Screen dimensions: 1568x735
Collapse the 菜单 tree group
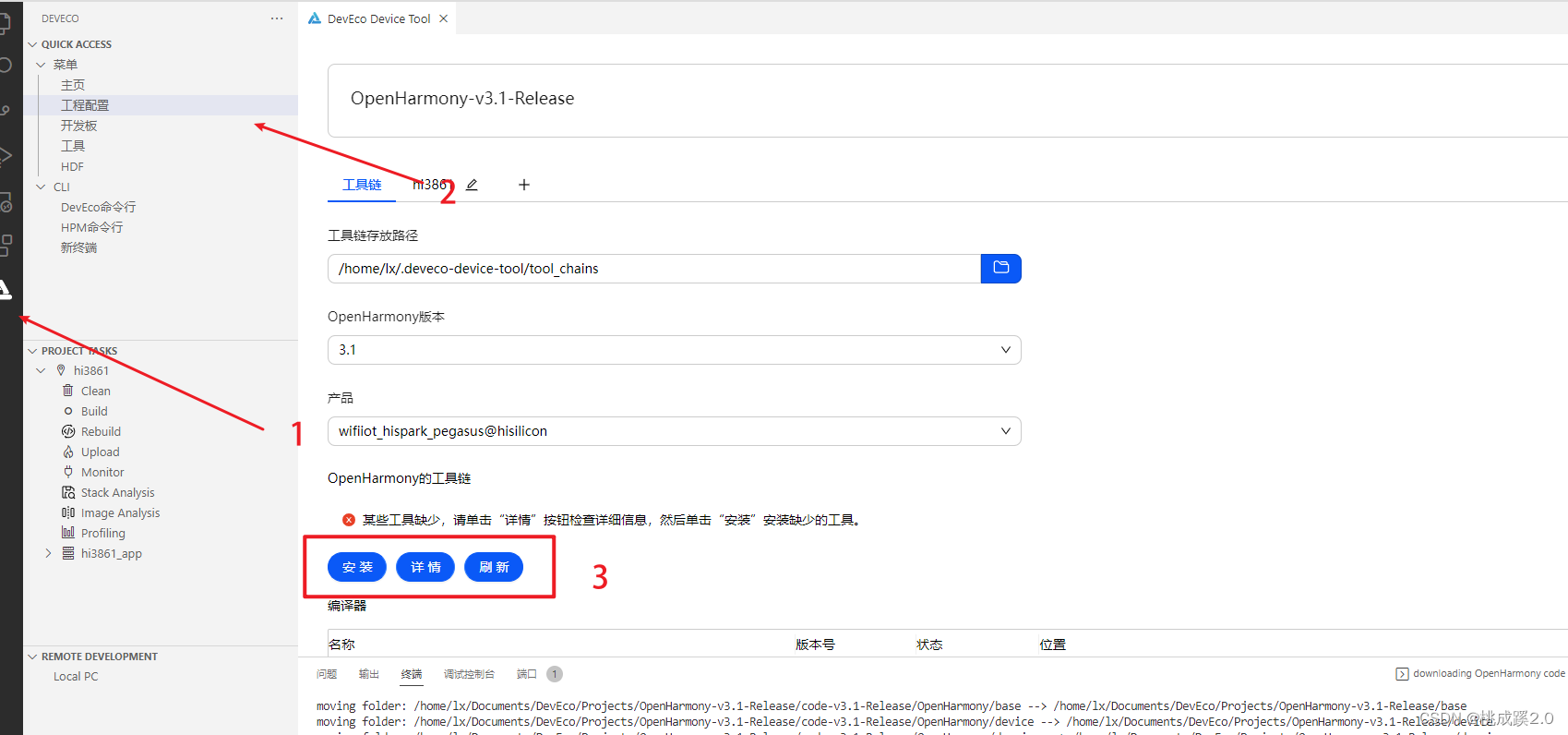[x=41, y=65]
